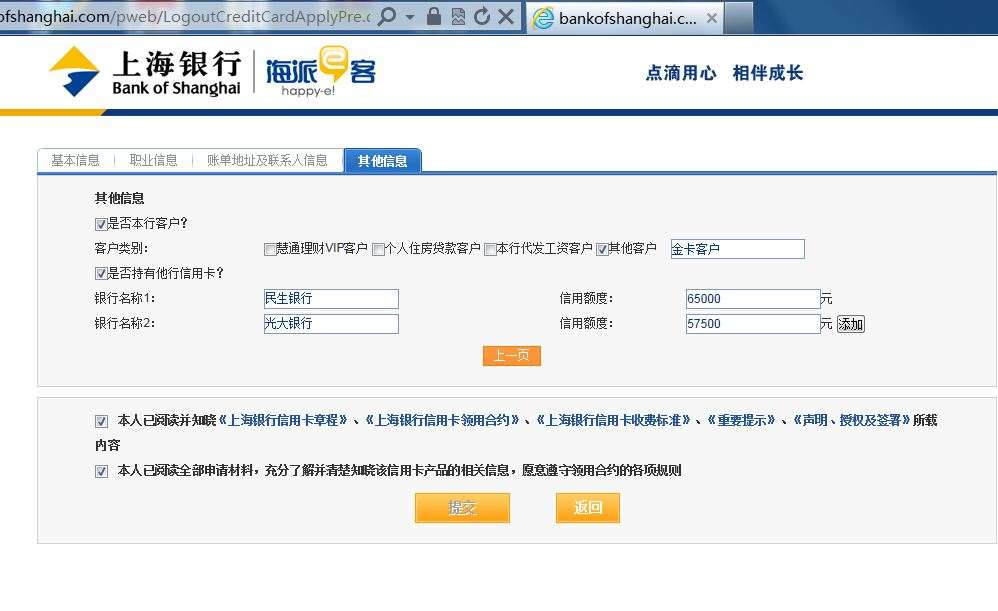
Task: Check the 本行代发工资客户 checkbox
Action: click(x=490, y=249)
